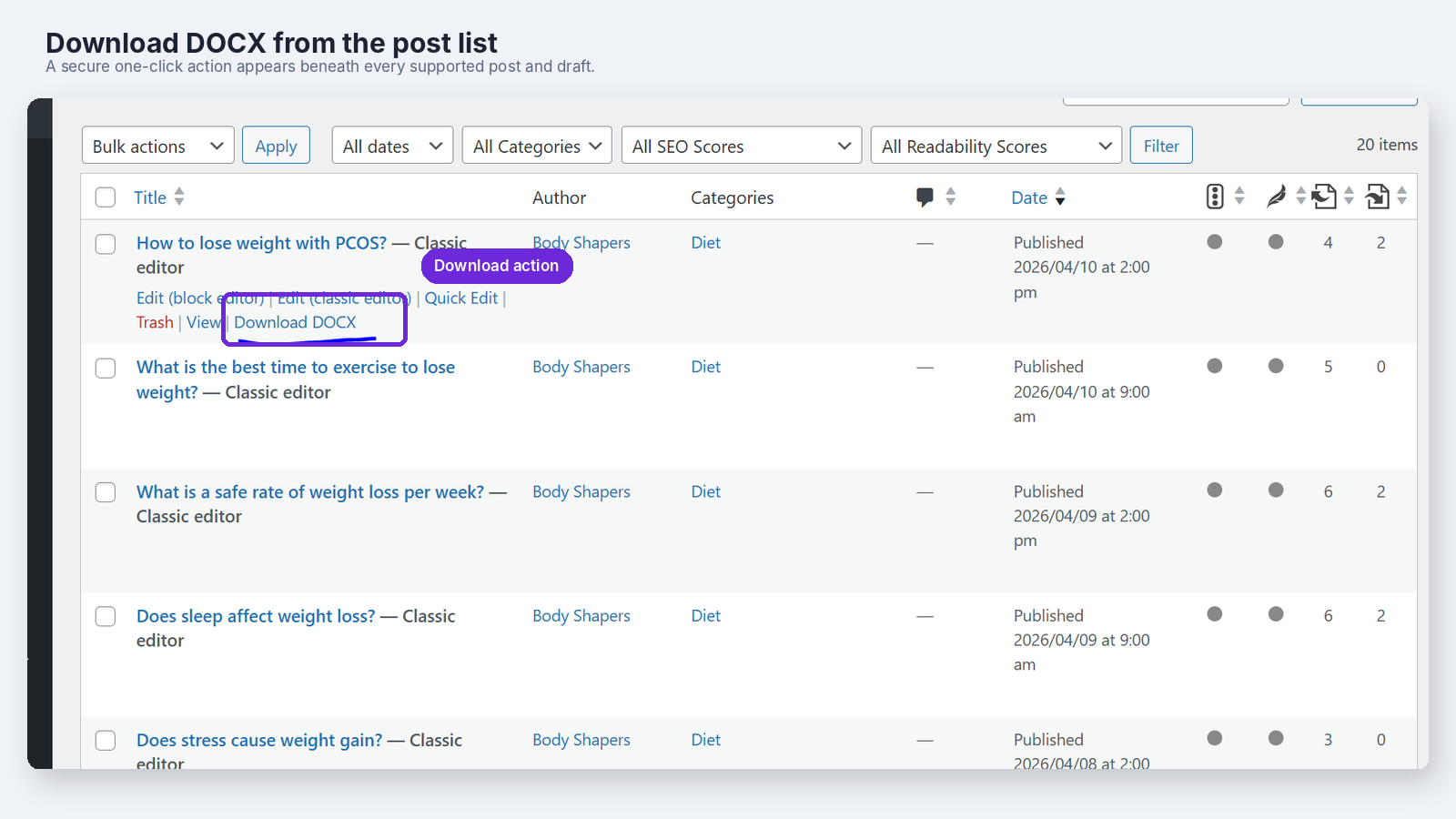This screenshot has width=1456, height=819.
Task: Click Edit (block editor) under PCOS post
Action: (x=200, y=298)
